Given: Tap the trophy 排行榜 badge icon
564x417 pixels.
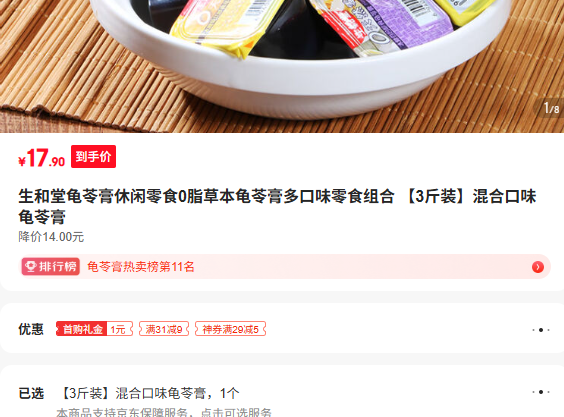Looking at the screenshot, I should 50,267.
